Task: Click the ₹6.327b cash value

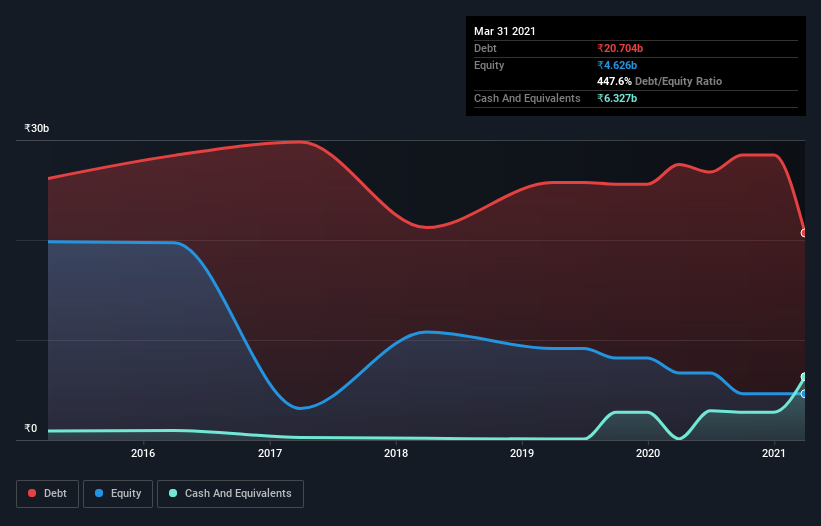Action: (x=617, y=98)
